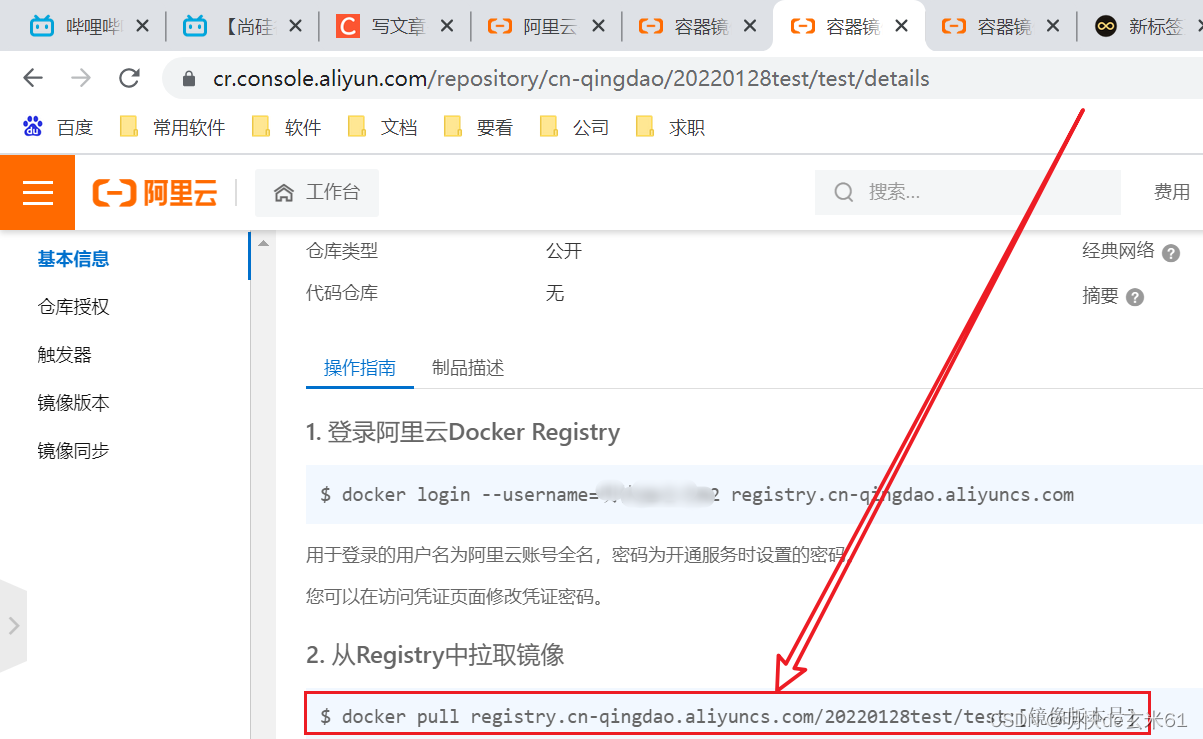Expand the collapsed left side panel arrow
Image resolution: width=1203 pixels, height=739 pixels.
pos(13,626)
